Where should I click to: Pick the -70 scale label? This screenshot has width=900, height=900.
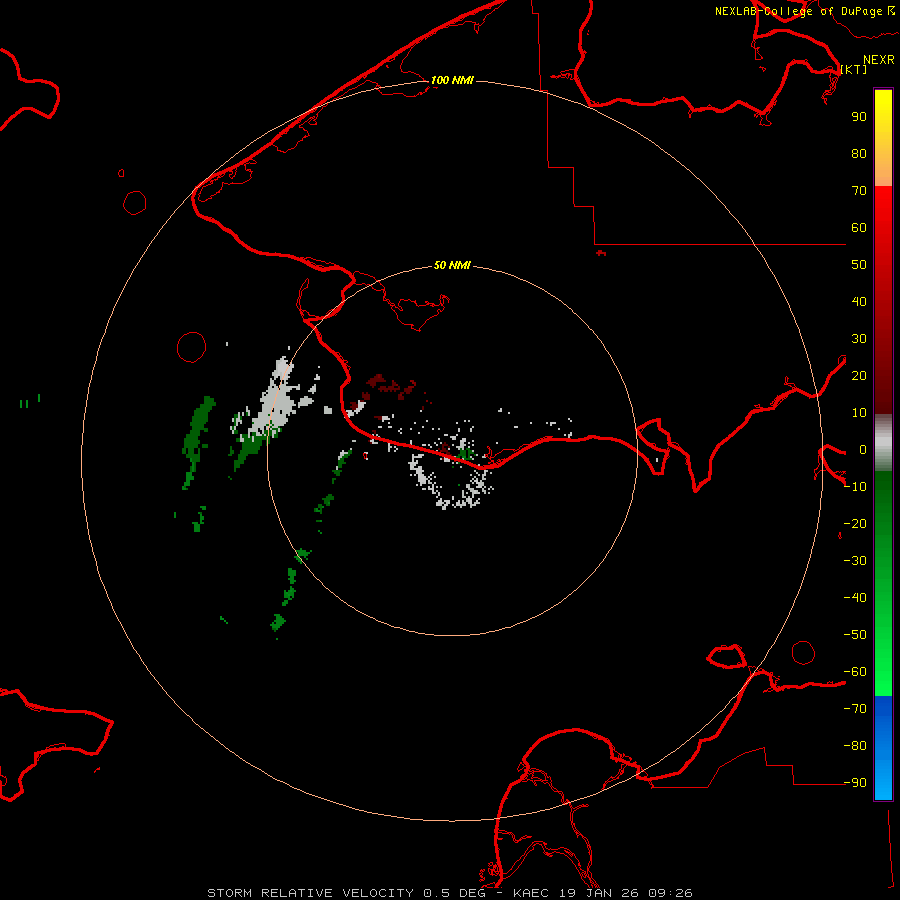tap(855, 709)
